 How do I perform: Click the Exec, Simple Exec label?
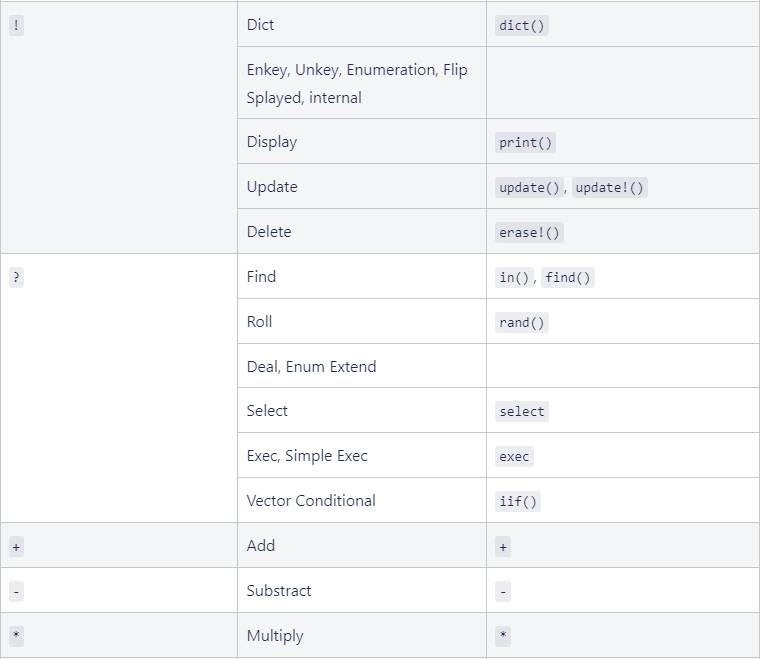click(307, 456)
